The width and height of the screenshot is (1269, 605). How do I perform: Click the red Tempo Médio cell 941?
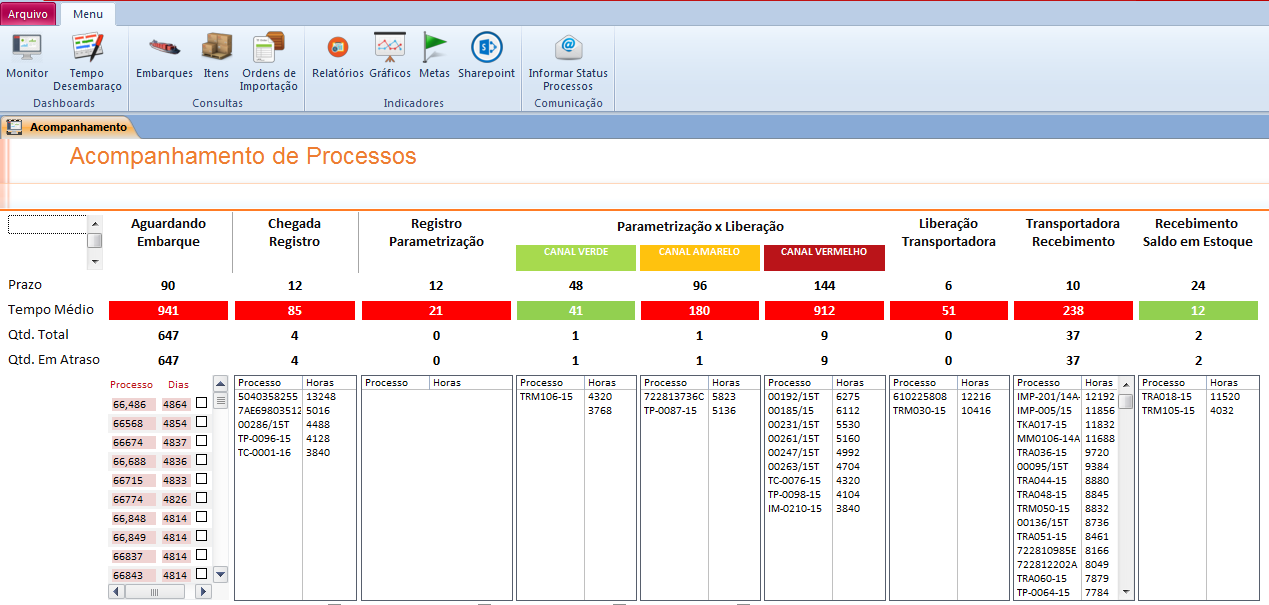coord(168,310)
